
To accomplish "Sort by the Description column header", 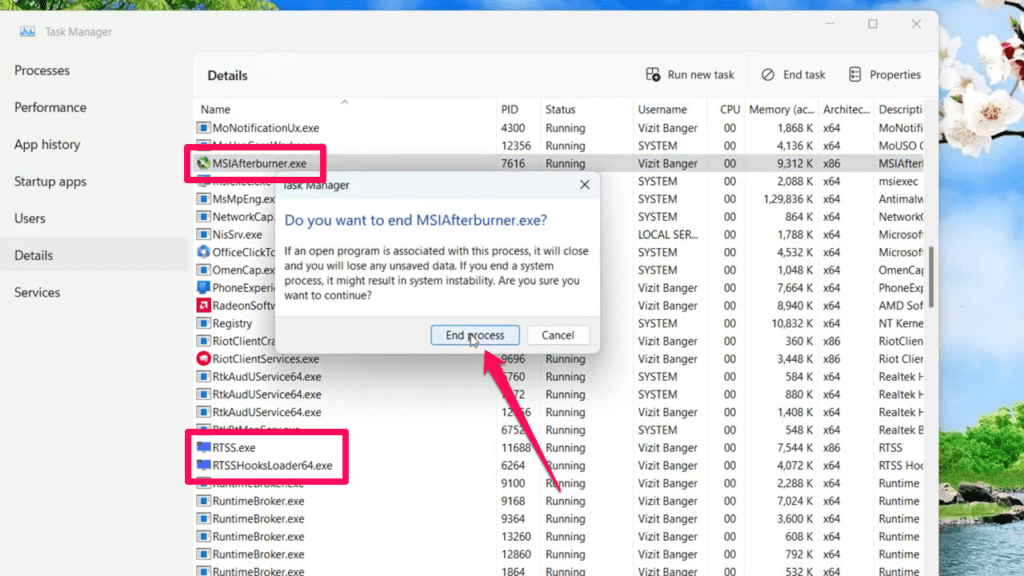I will click(x=900, y=109).
